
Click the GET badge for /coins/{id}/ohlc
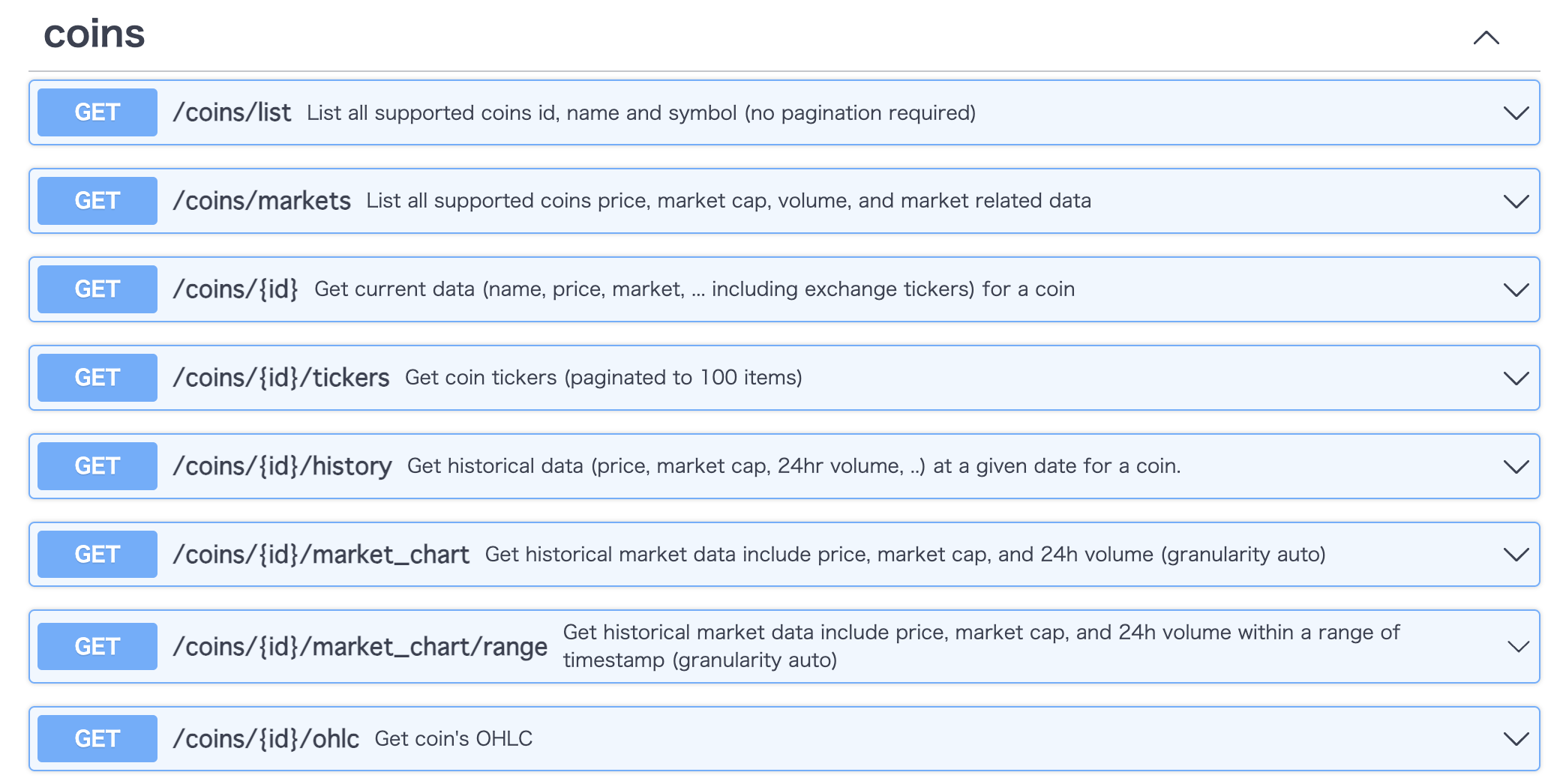[x=96, y=738]
